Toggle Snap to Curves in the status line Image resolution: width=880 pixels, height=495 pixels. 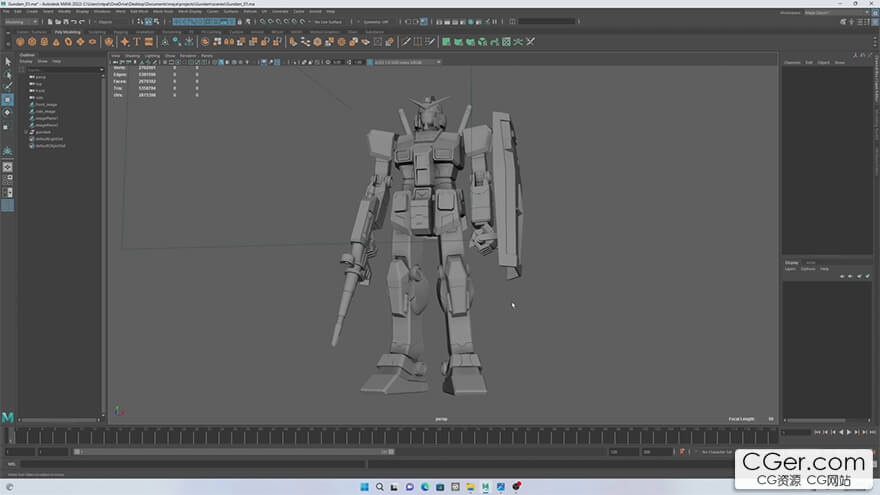(271, 22)
